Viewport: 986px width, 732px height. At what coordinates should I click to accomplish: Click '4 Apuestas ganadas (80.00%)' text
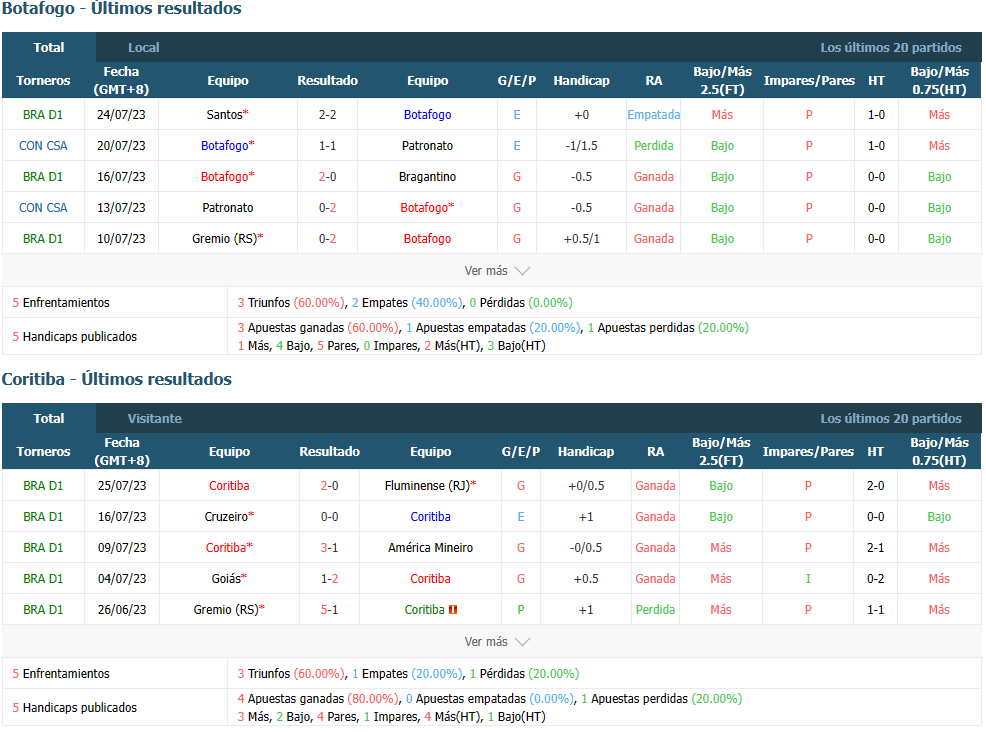(x=318, y=699)
